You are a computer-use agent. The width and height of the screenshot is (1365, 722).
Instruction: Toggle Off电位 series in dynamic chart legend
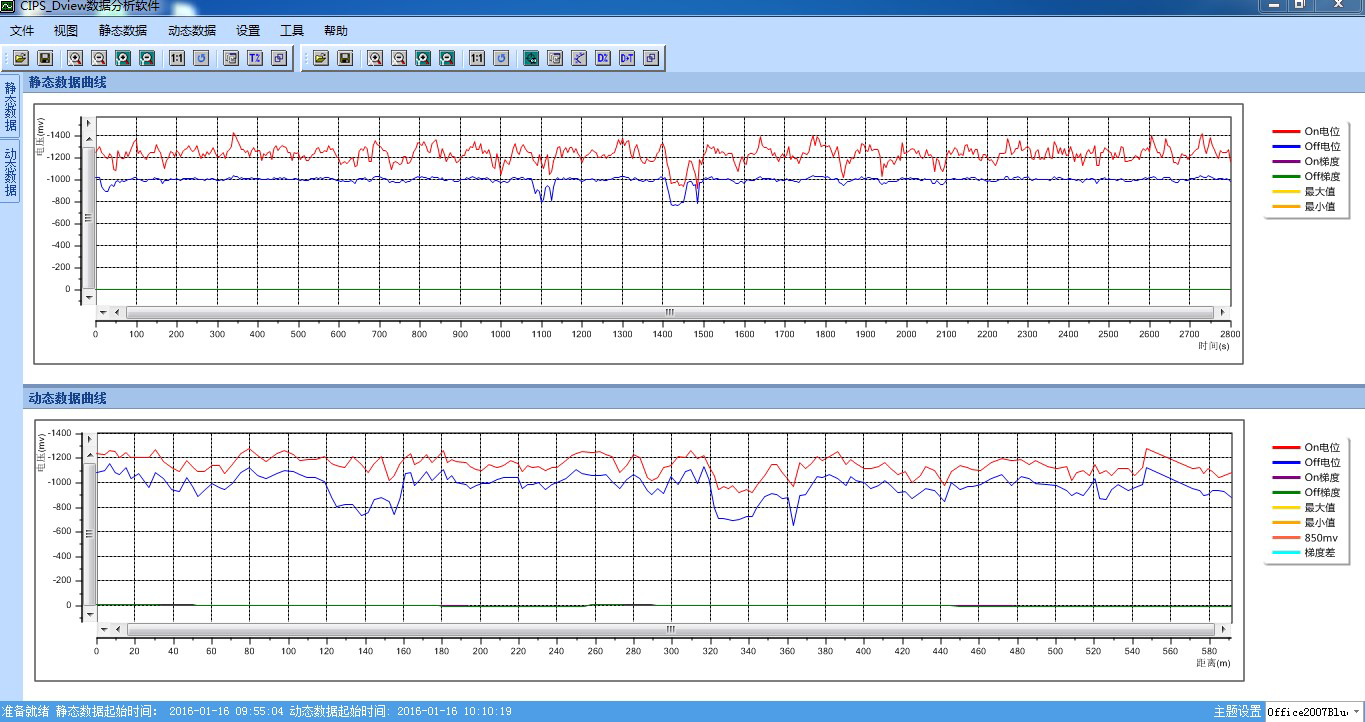coord(1305,462)
